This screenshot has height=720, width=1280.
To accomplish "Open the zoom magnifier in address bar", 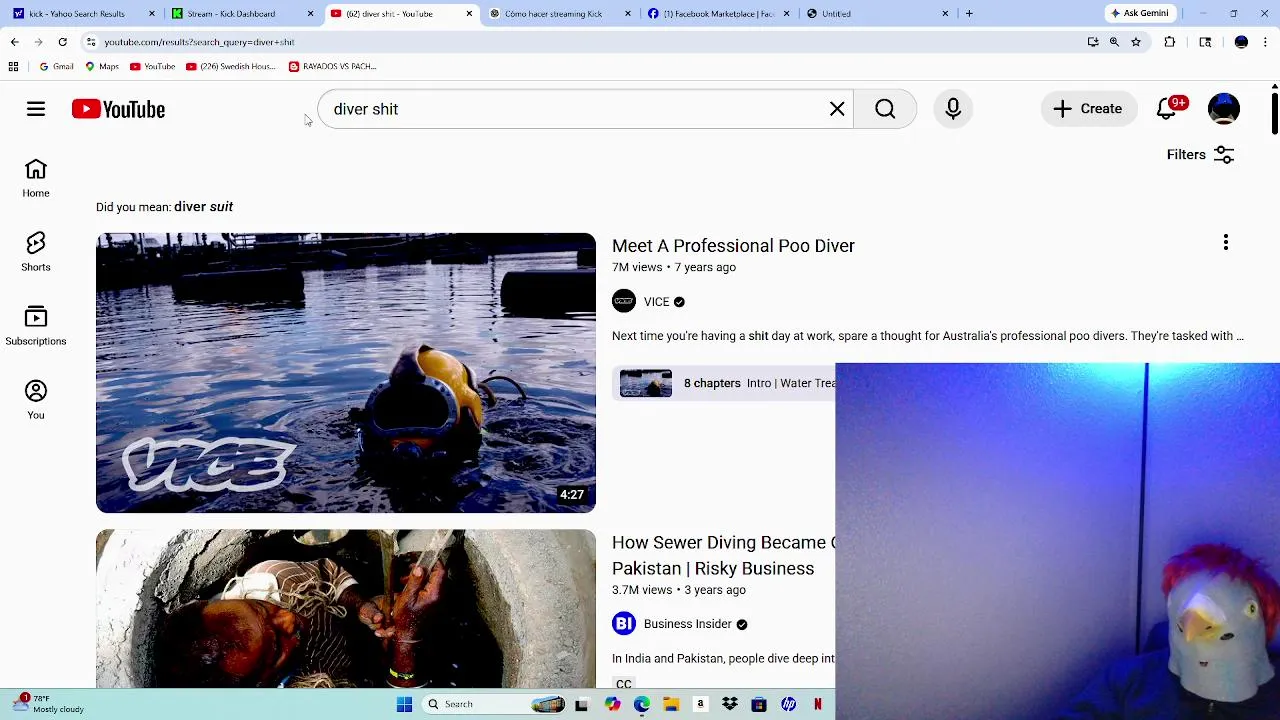I will 1114,42.
